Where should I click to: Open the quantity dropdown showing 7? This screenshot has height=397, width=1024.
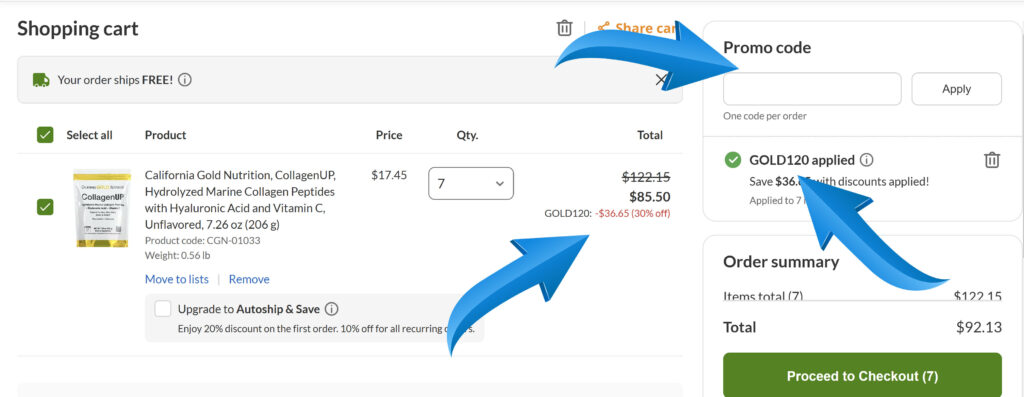pos(471,183)
